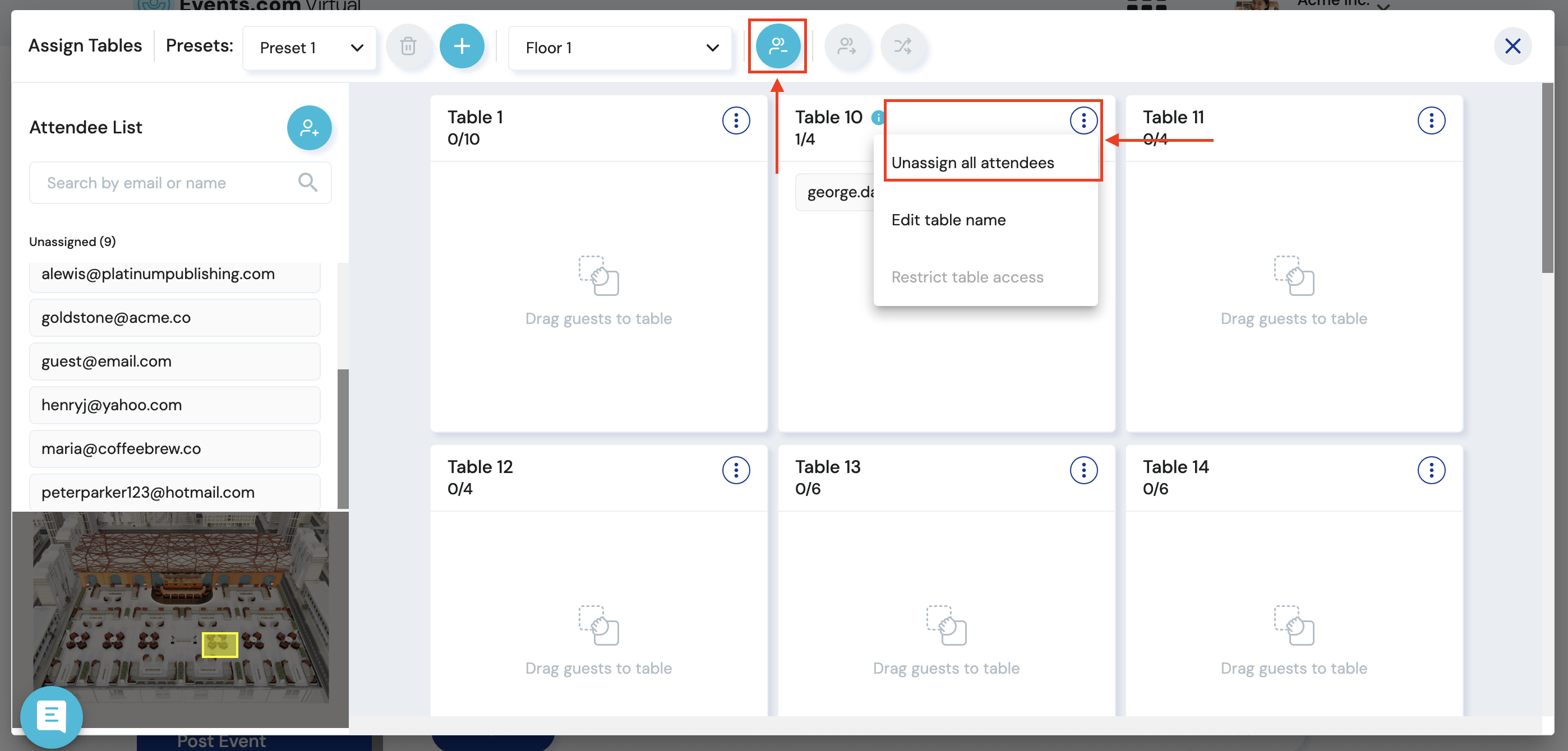This screenshot has width=1568, height=751.
Task: Click Table 10 info icon
Action: [877, 118]
